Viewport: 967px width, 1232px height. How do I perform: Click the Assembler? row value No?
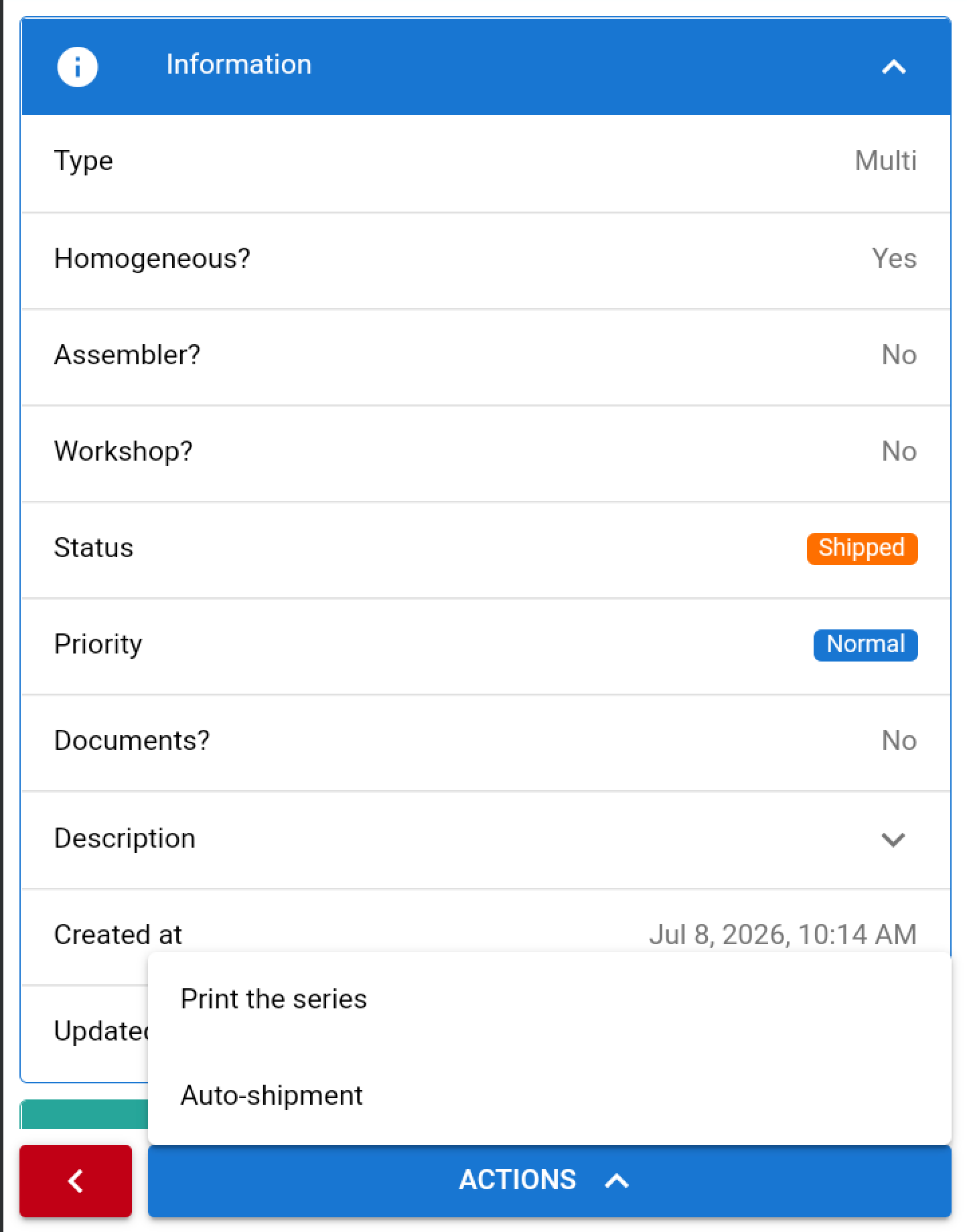pyautogui.click(x=899, y=355)
